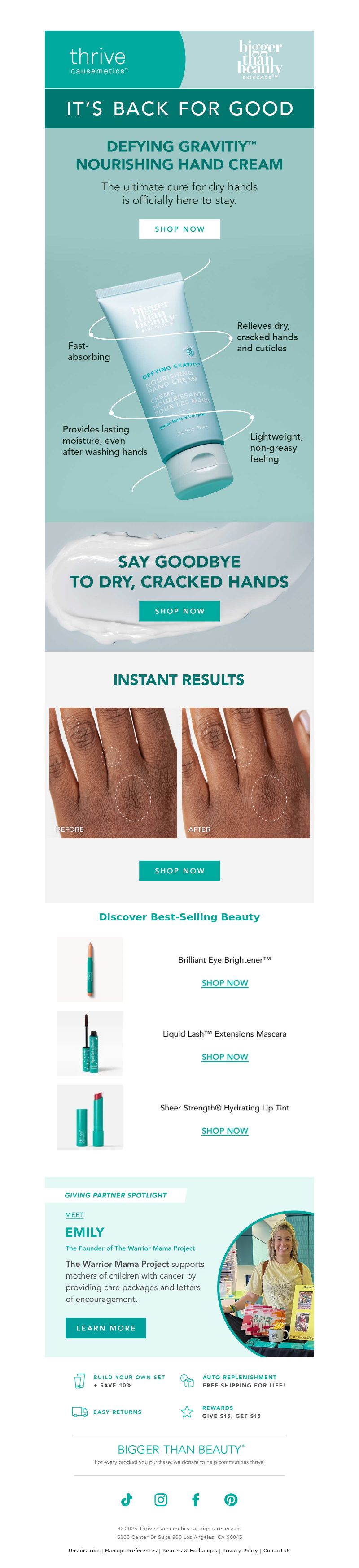Click the Bigger Than Beauty Skincare logo
This screenshot has height=1568, width=359.
point(260,60)
